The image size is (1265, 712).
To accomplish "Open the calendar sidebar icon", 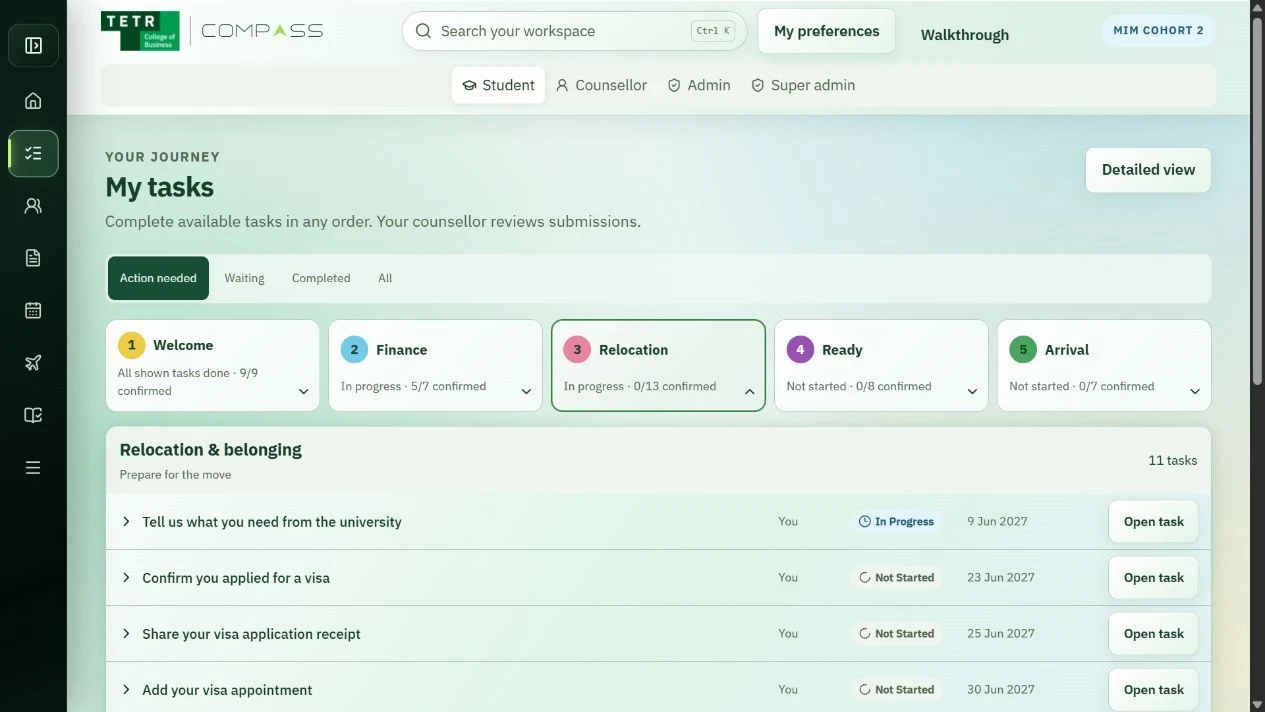I will (x=33, y=310).
